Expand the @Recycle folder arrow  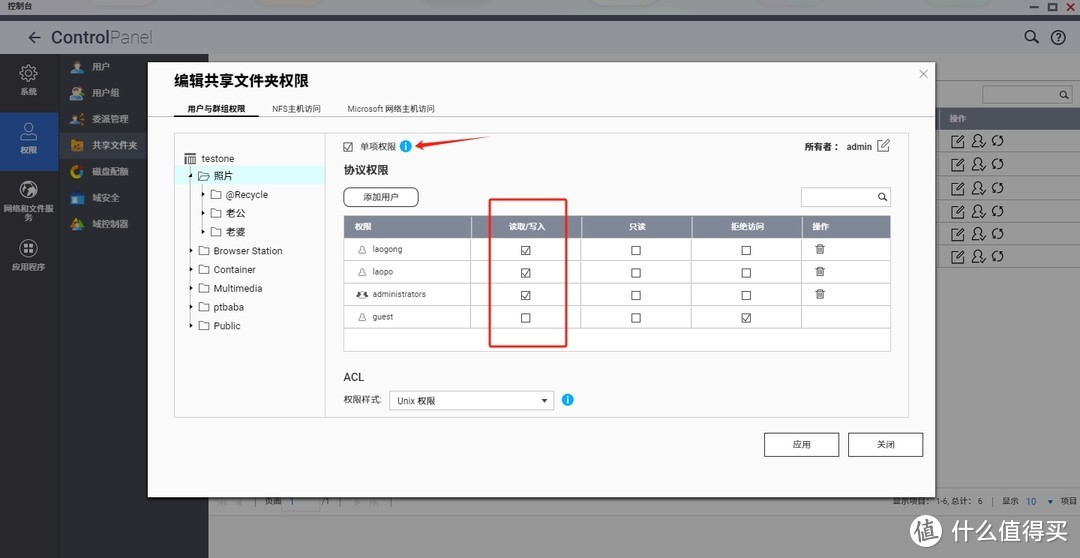[202, 195]
